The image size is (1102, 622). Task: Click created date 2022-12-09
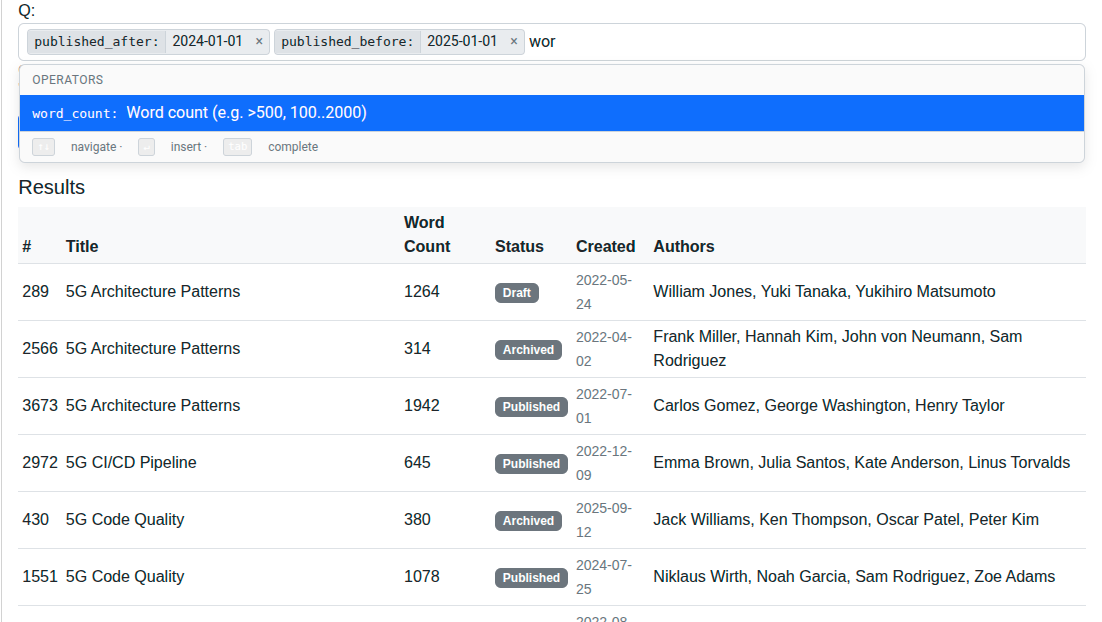[604, 463]
